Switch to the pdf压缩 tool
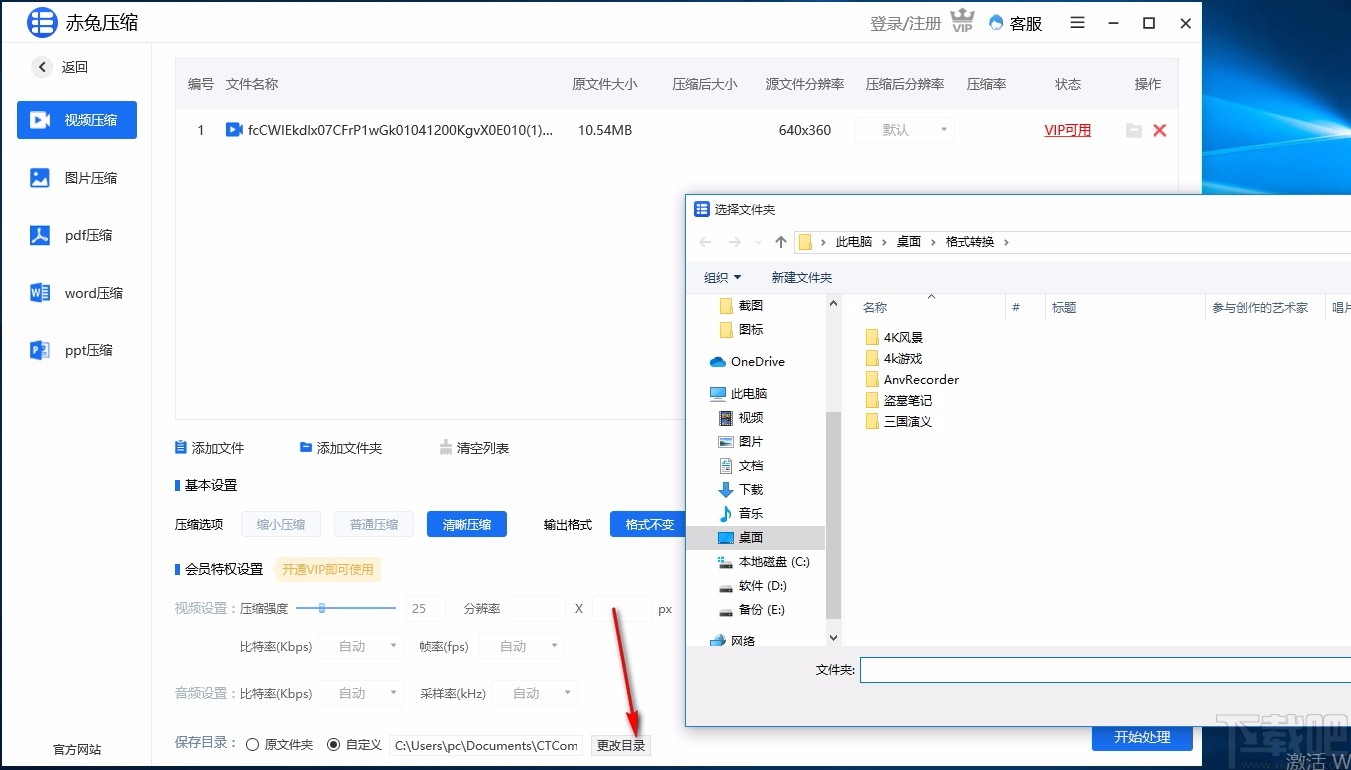This screenshot has width=1351, height=770. [x=76, y=234]
